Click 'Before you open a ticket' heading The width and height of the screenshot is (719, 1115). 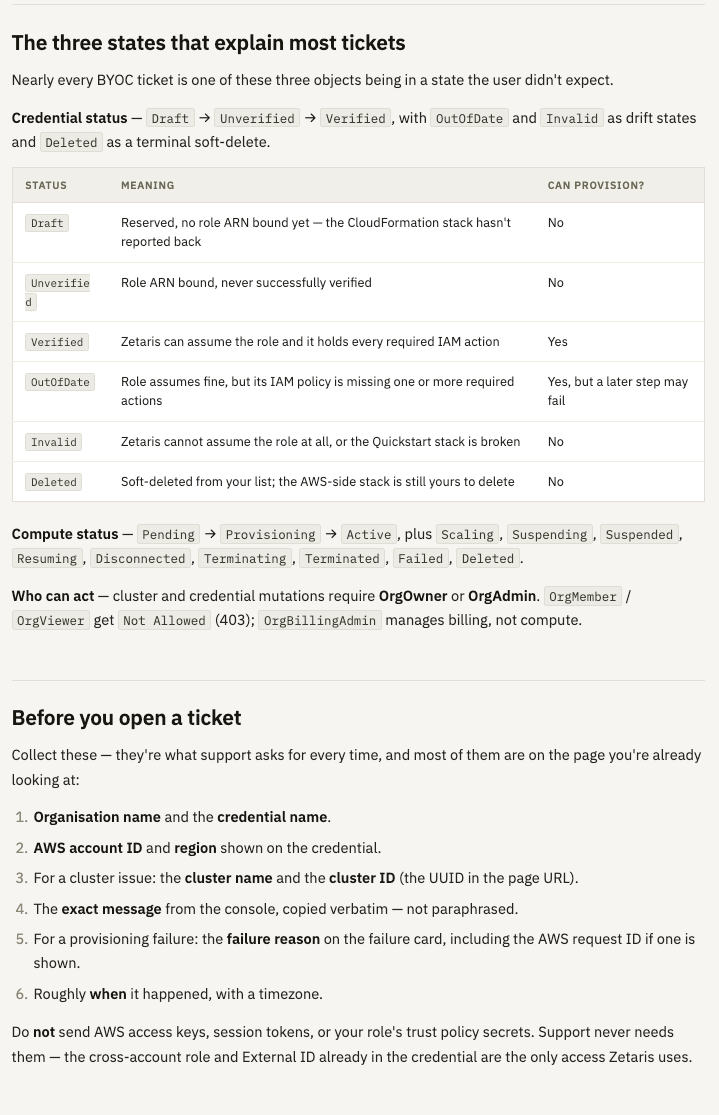[x=127, y=717]
